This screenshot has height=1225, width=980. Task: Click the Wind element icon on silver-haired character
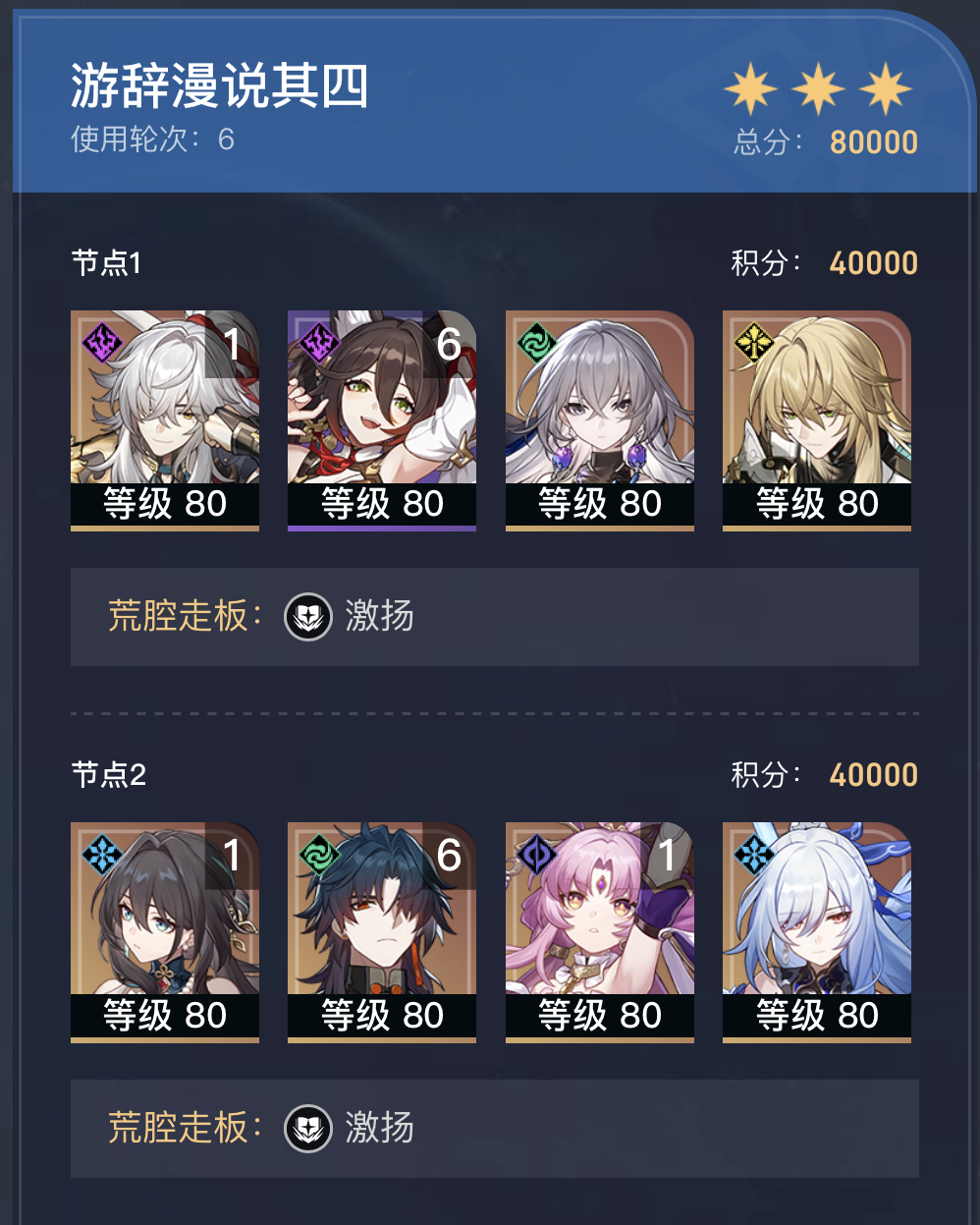(537, 344)
